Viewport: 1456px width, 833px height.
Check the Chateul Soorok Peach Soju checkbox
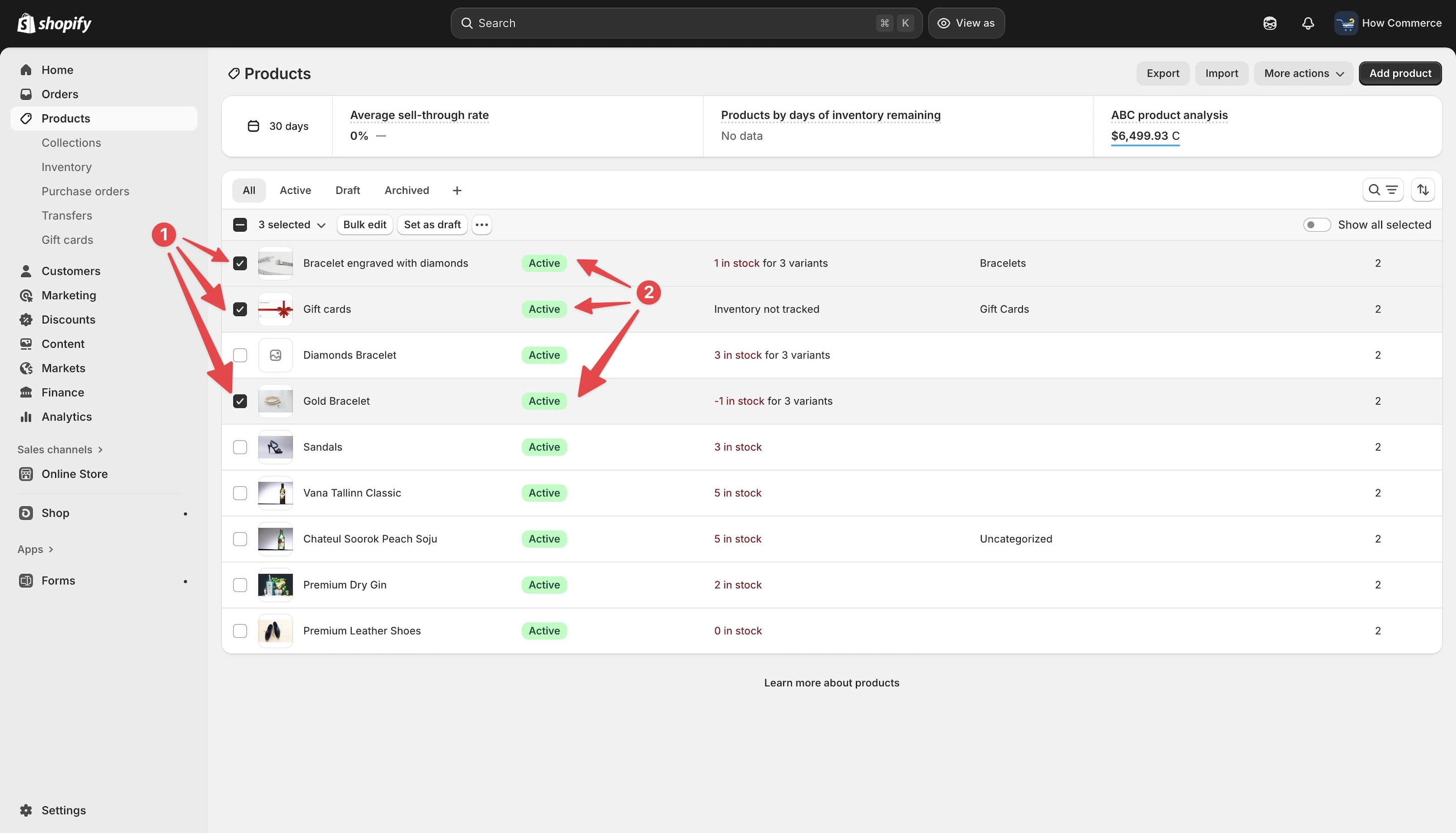[x=240, y=539]
